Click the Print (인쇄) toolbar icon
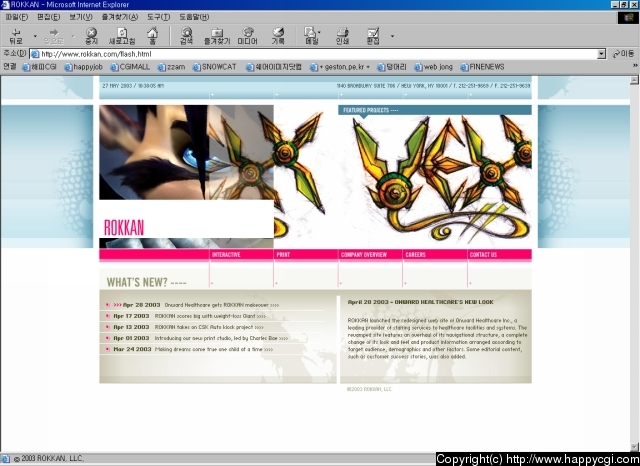The width and height of the screenshot is (640, 466). point(342,36)
